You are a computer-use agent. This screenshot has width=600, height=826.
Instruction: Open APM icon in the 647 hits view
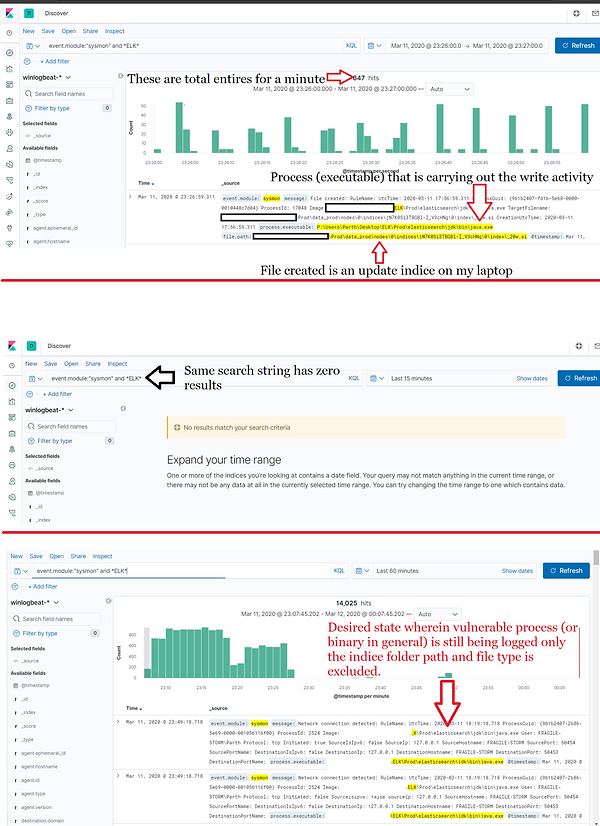[9, 180]
